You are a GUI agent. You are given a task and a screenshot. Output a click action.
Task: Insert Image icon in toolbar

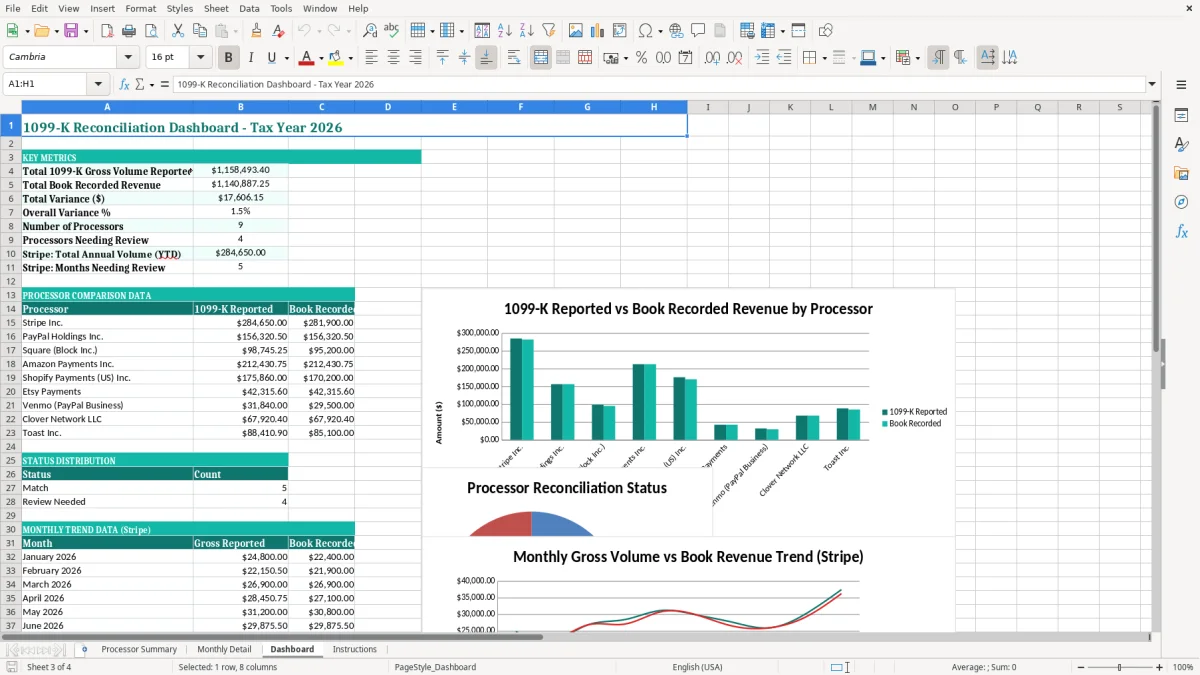coord(576,31)
